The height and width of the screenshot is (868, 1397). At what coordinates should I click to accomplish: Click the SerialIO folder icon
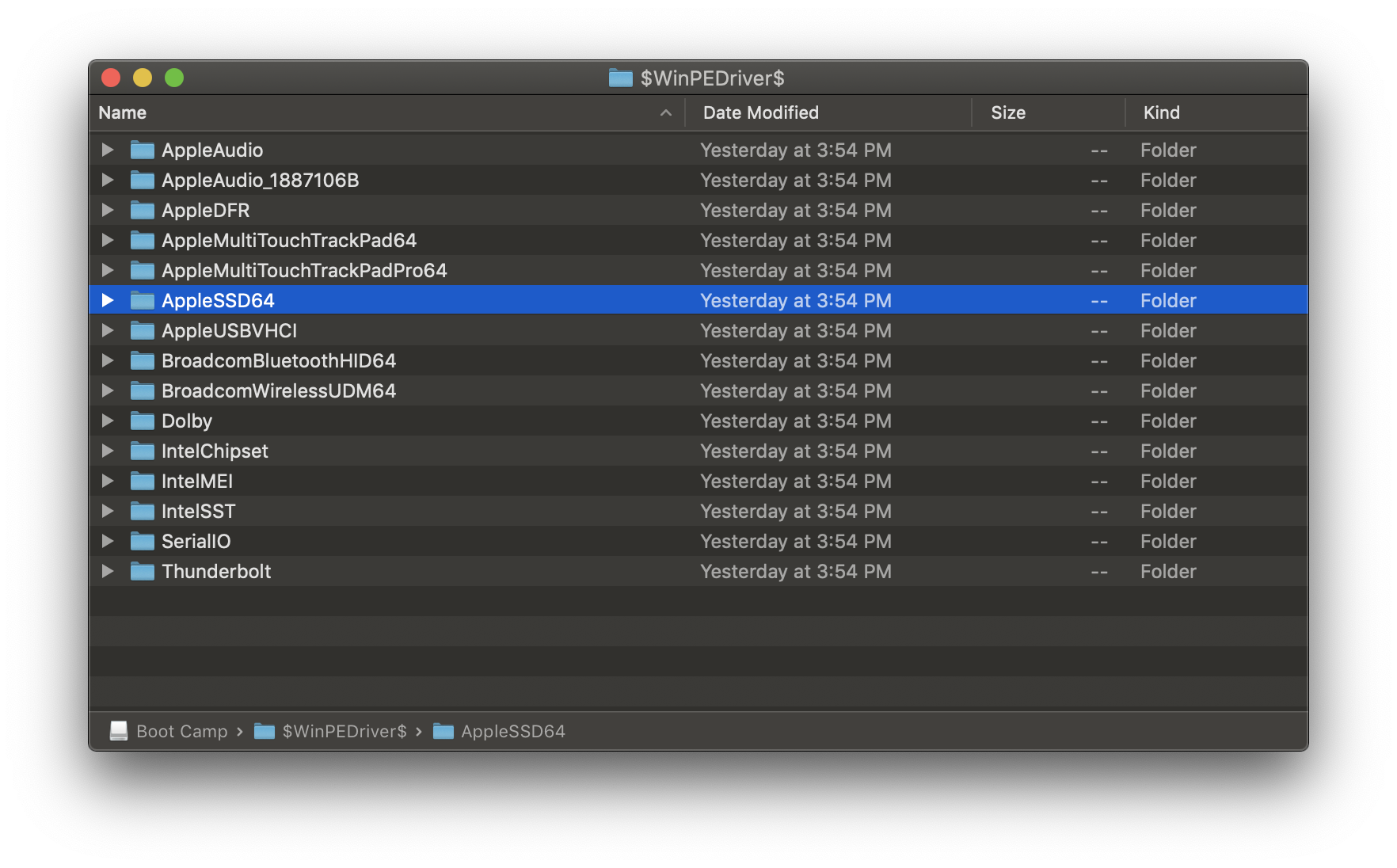pyautogui.click(x=143, y=541)
